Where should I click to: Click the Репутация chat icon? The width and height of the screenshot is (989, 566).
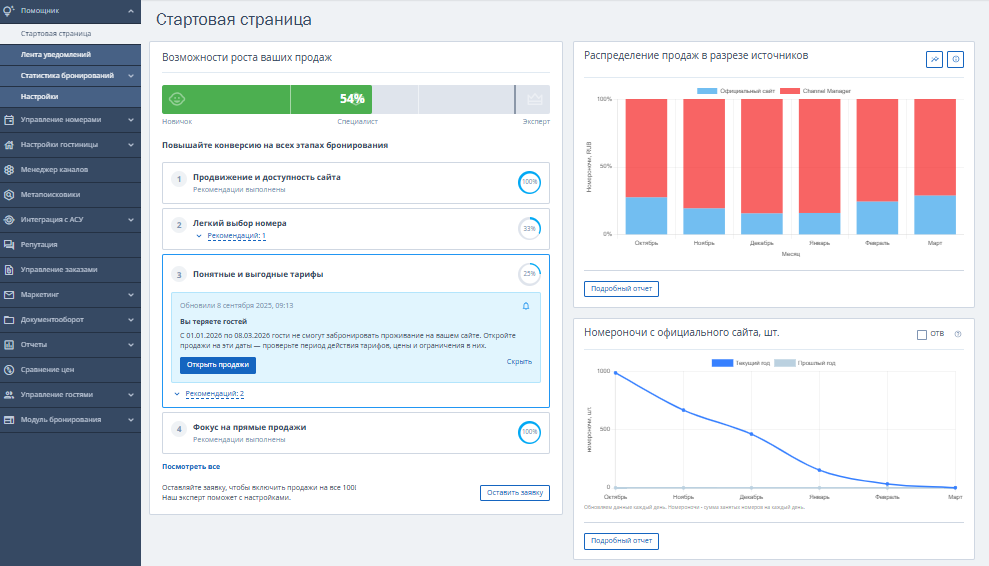point(9,245)
